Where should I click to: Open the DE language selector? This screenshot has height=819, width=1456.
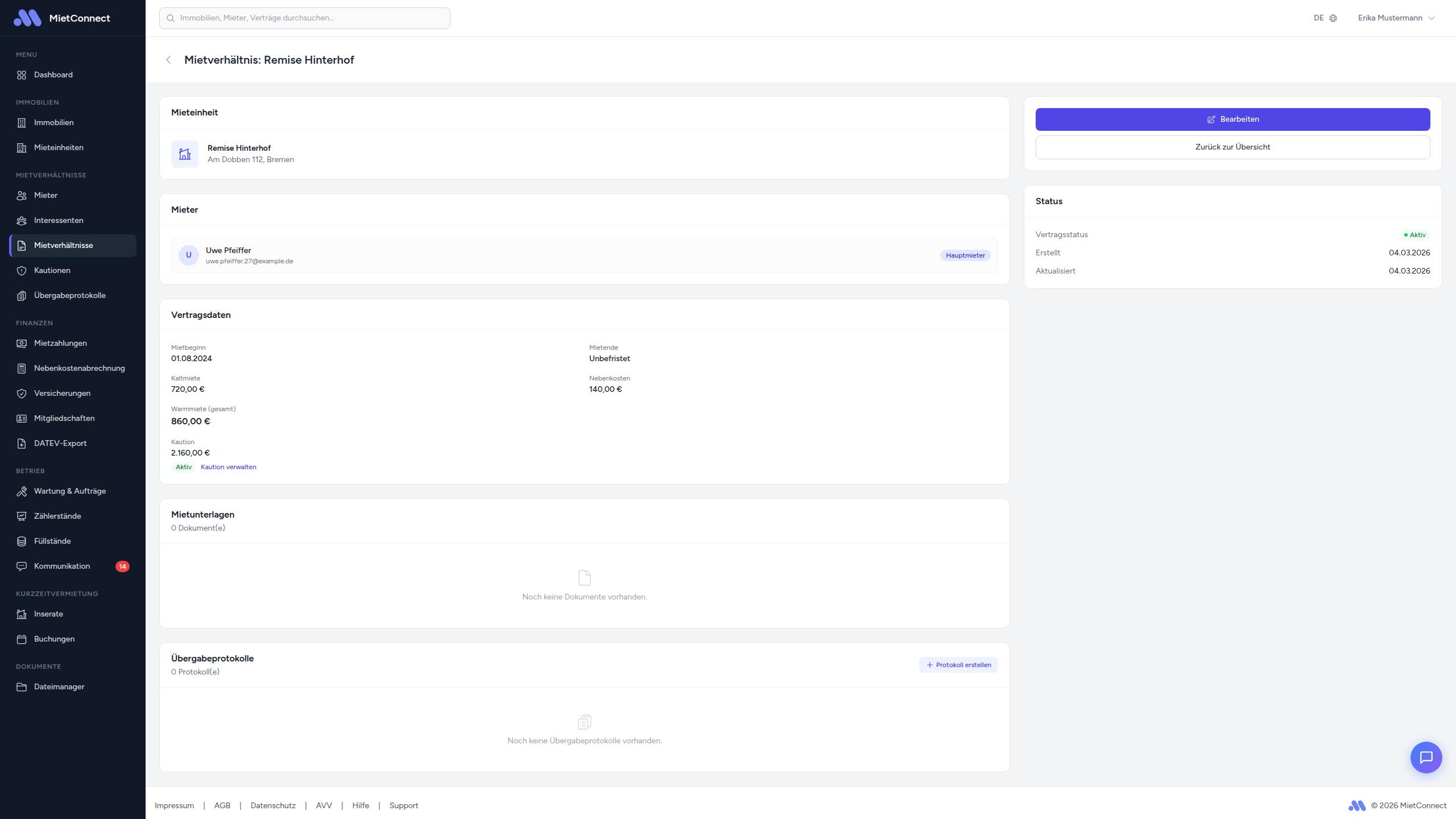[1325, 18]
